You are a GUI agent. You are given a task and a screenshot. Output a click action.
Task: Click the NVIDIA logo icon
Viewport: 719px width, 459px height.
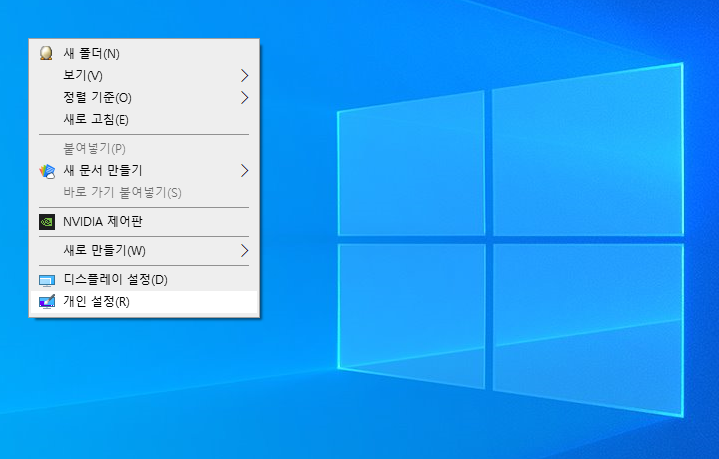pos(47,222)
